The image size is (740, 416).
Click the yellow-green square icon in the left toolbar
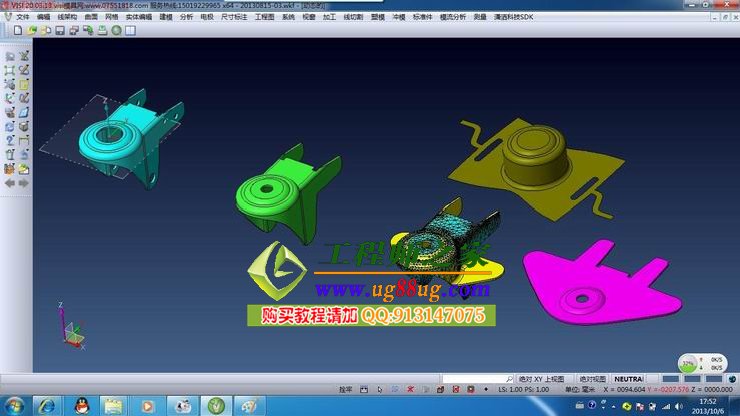click(24, 85)
